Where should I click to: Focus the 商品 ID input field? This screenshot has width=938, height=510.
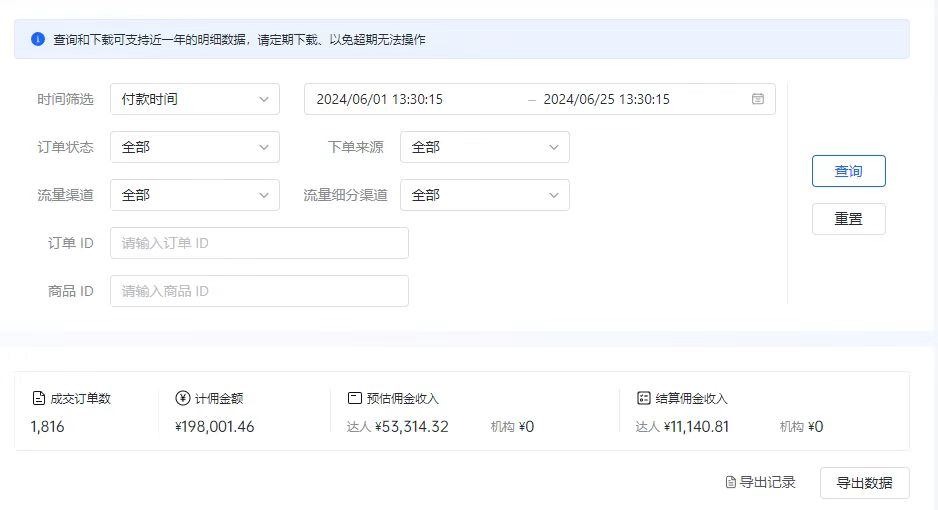259,291
